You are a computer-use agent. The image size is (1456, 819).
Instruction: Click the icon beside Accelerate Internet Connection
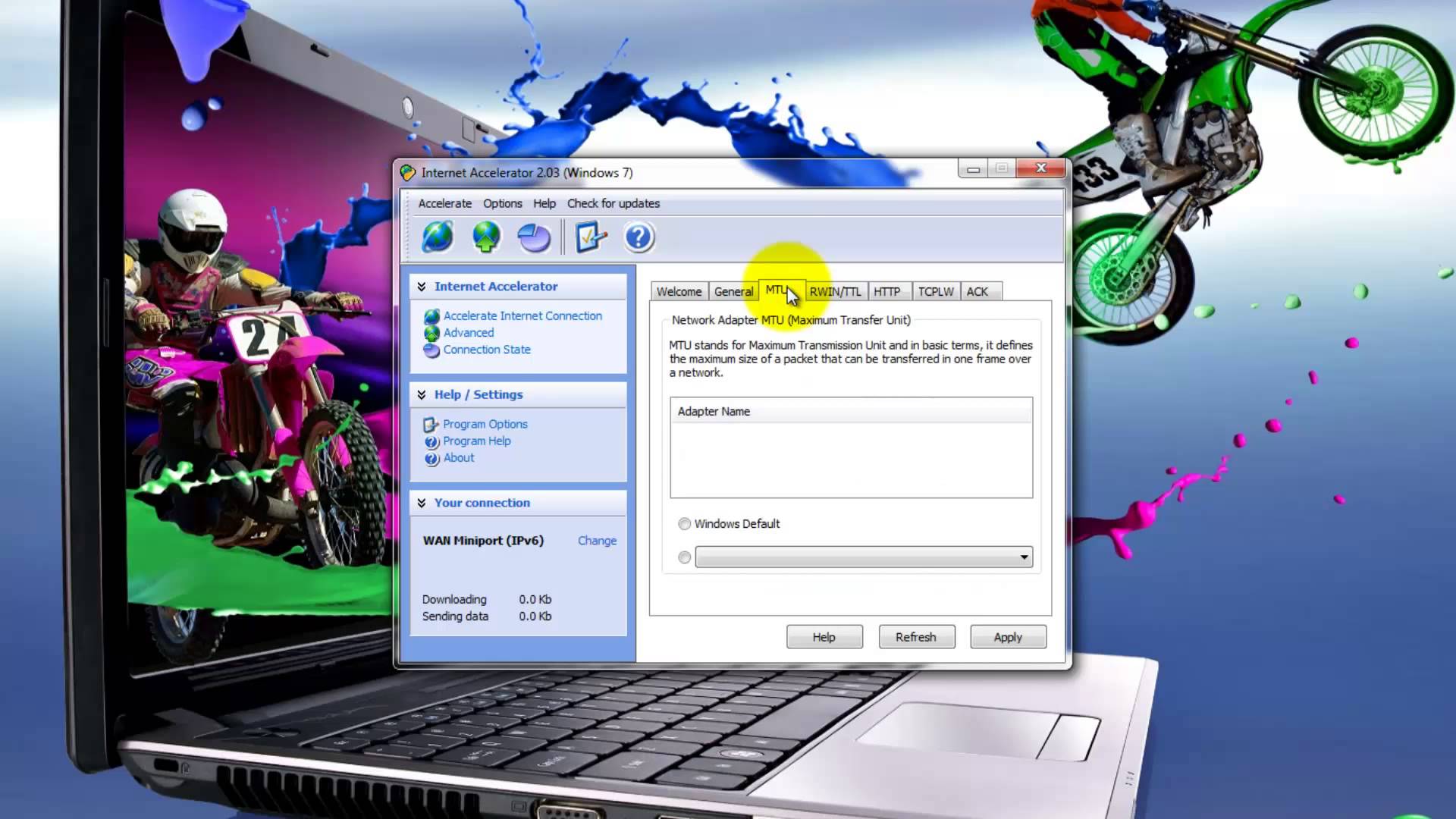tap(431, 316)
